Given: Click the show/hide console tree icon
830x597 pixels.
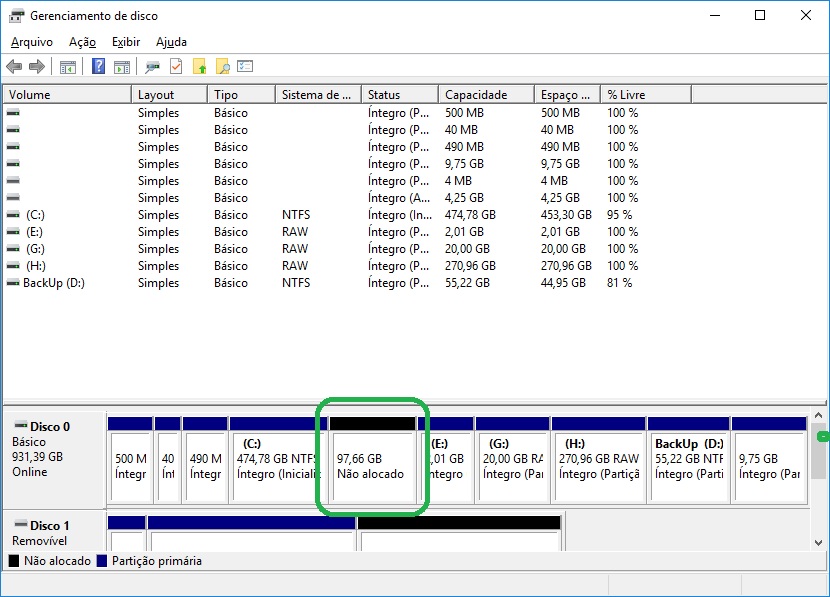Looking at the screenshot, I should (x=68, y=67).
